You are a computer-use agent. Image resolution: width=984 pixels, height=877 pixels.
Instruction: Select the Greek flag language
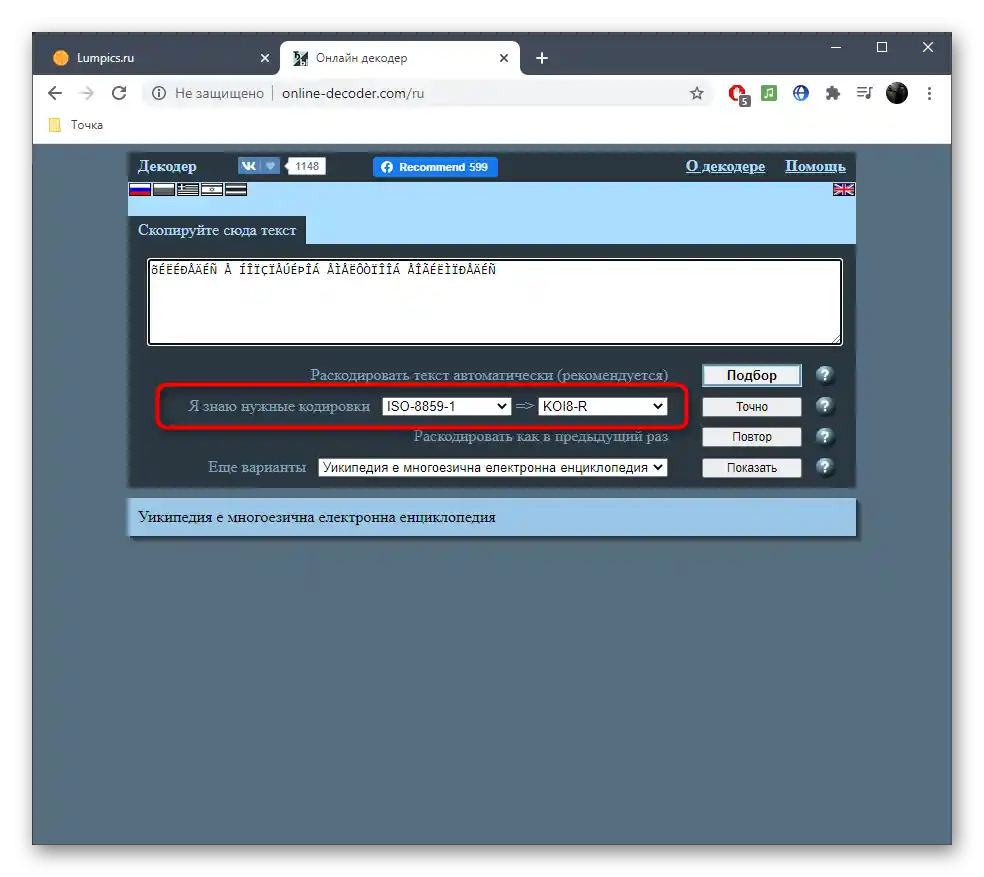click(188, 190)
